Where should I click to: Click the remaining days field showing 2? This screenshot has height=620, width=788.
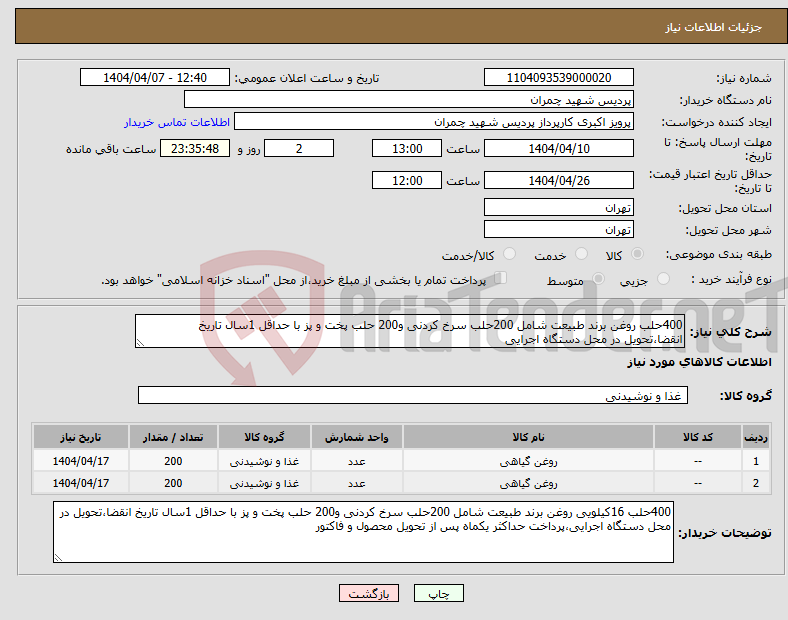(x=299, y=149)
